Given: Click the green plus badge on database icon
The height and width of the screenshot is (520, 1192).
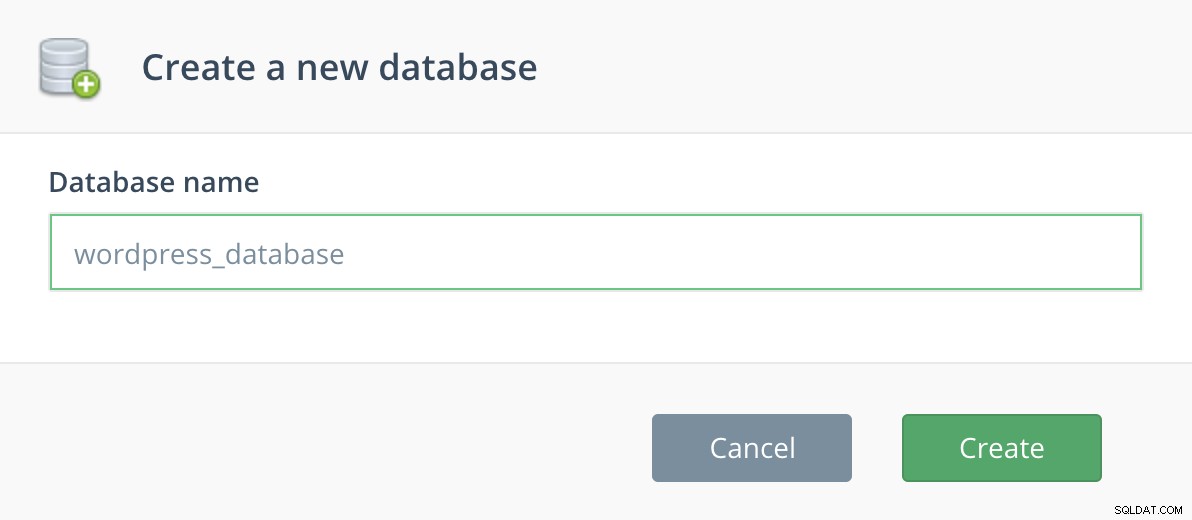Looking at the screenshot, I should click(87, 84).
